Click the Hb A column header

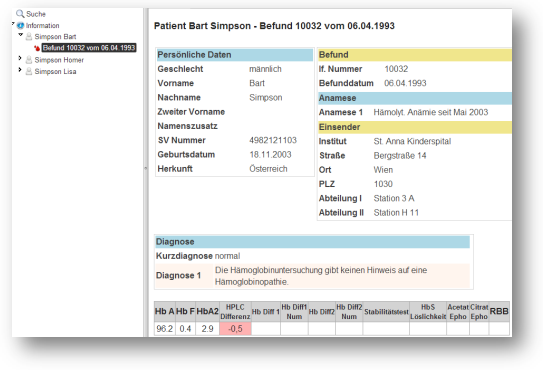[x=164, y=311]
